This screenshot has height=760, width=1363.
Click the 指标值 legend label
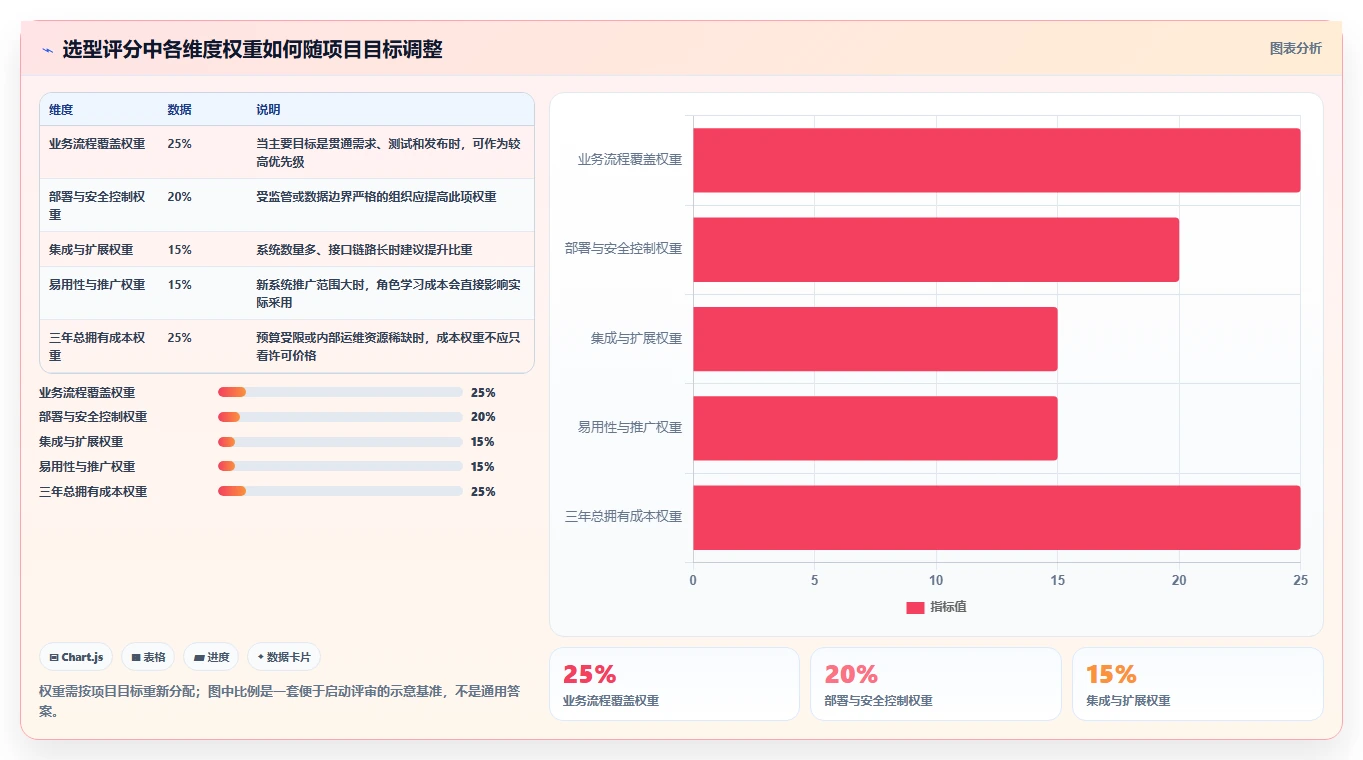949,607
